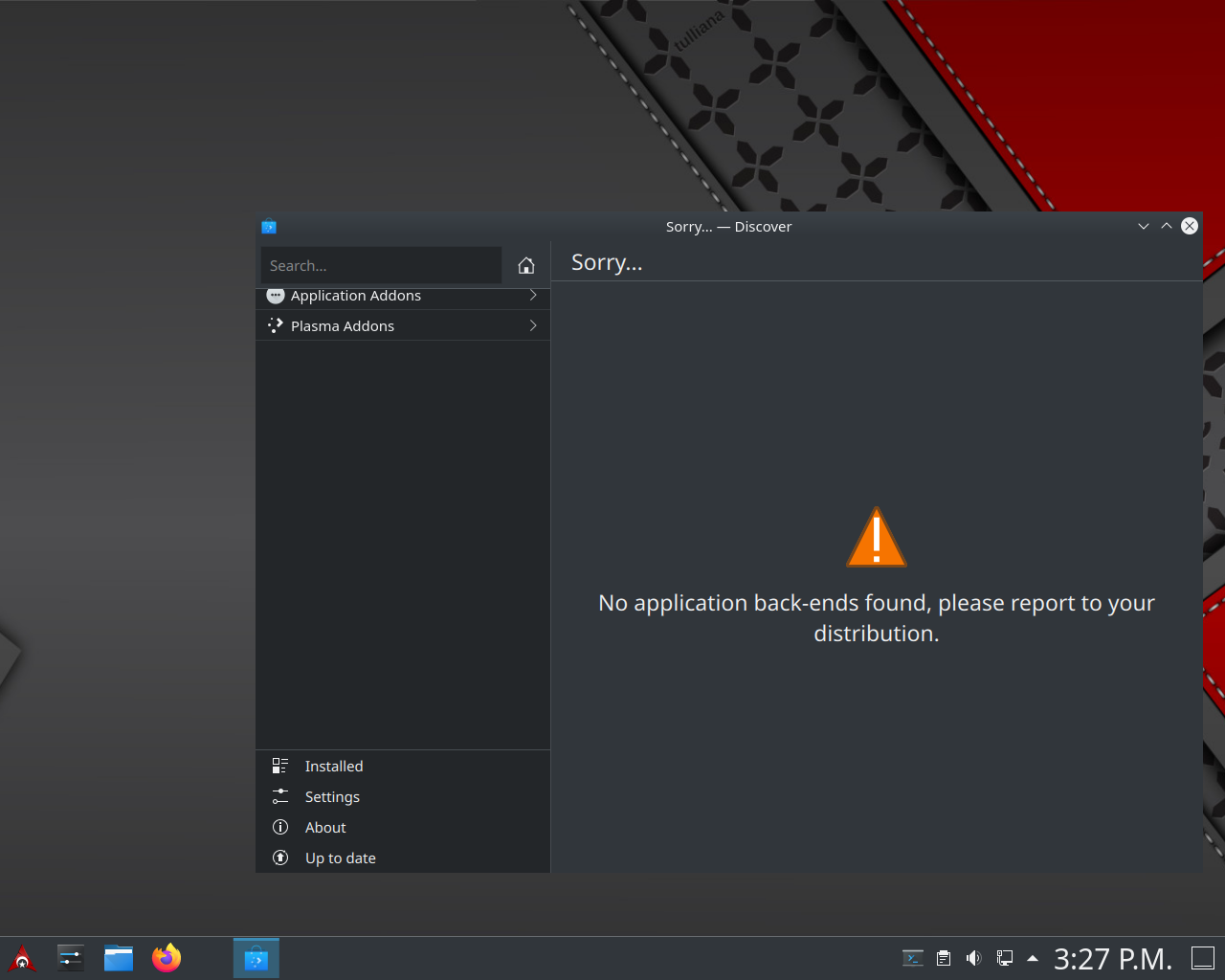Click the Application Addons bubble icon
Viewport: 1225px width, 980px height.
(x=276, y=296)
